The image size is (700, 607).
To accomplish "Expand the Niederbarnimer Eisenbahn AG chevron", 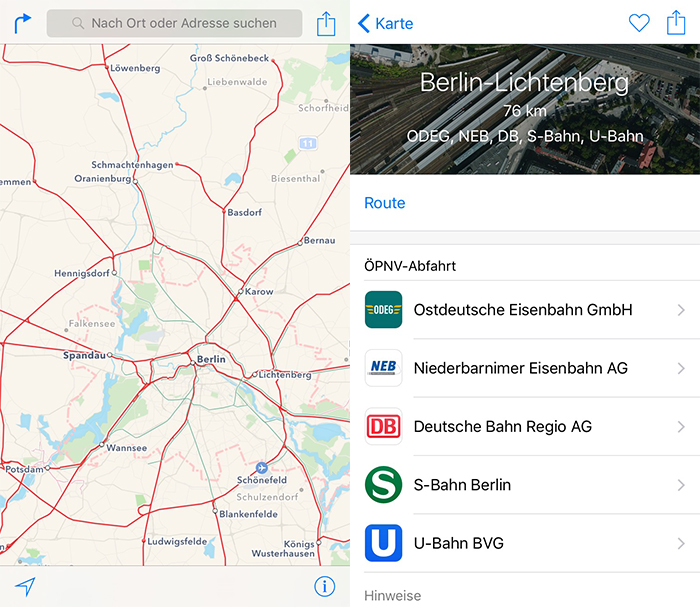I will click(x=681, y=369).
